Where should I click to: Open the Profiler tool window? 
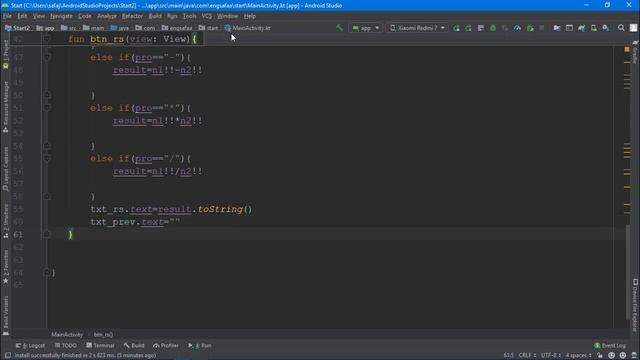click(166, 345)
